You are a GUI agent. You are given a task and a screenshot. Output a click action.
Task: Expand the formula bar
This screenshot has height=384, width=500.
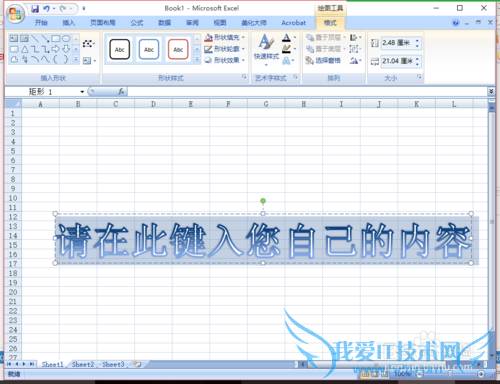[x=491, y=91]
